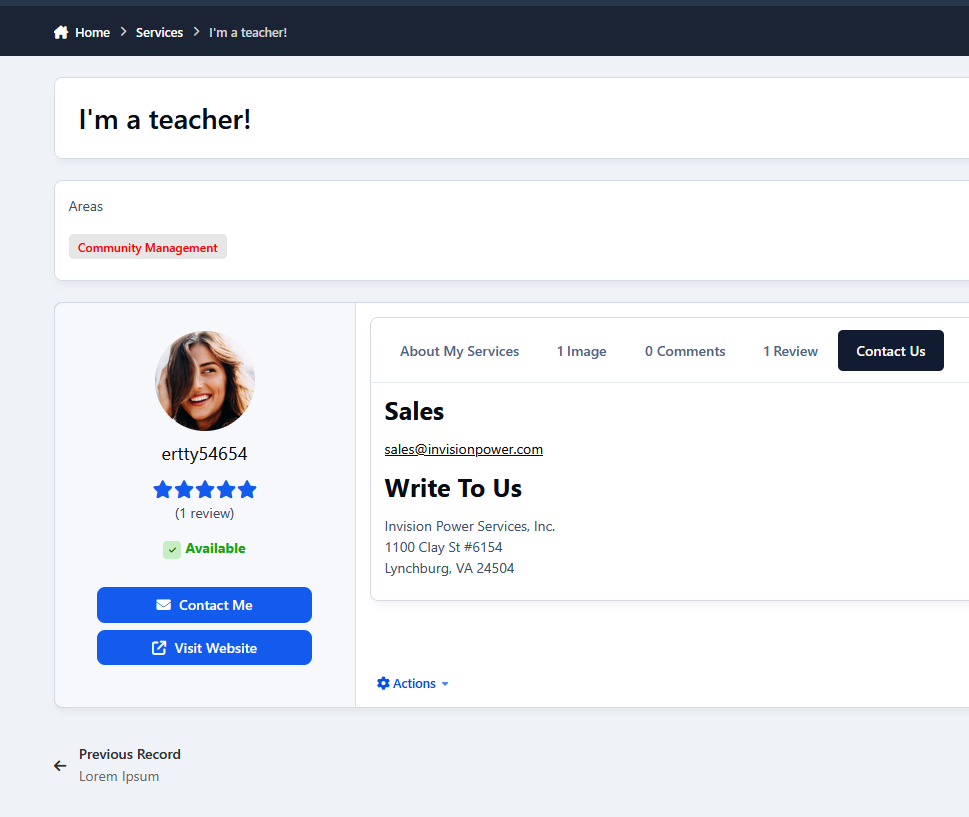Click the home icon in breadcrumb
This screenshot has width=969, height=817.
[x=61, y=33]
